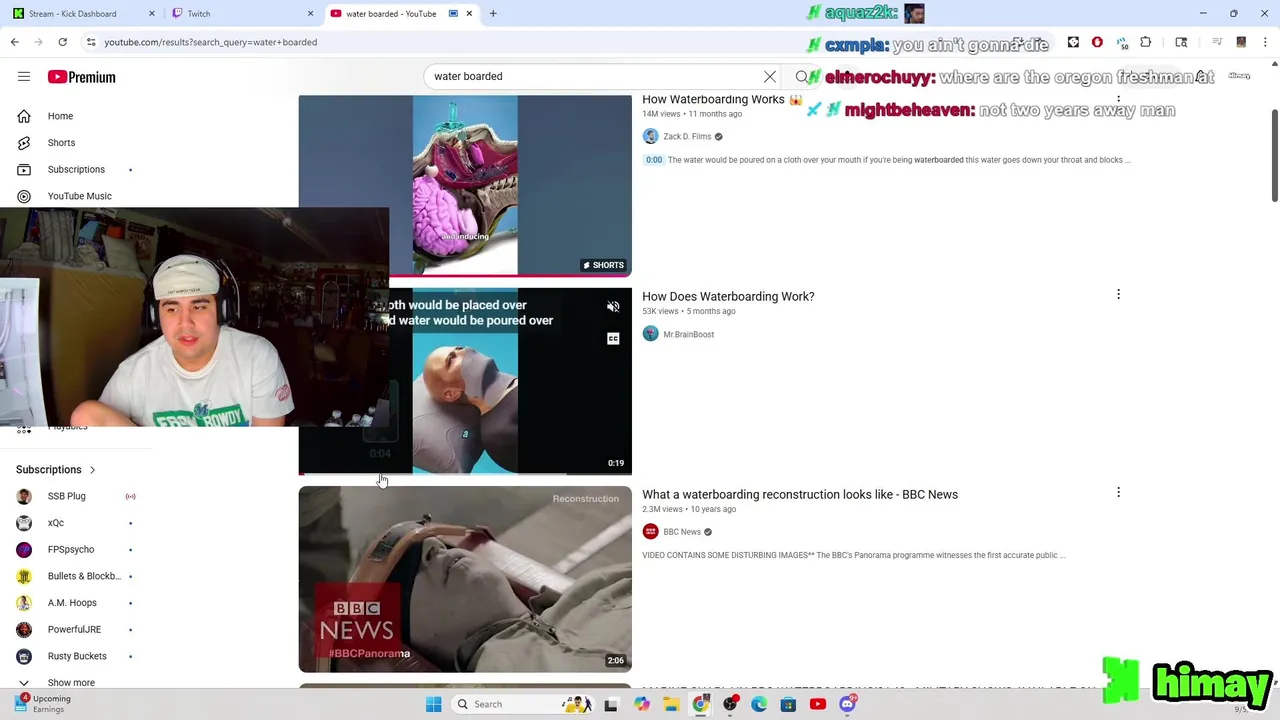1280x720 pixels.
Task: Open the YouTube app on taskbar
Action: [818, 704]
